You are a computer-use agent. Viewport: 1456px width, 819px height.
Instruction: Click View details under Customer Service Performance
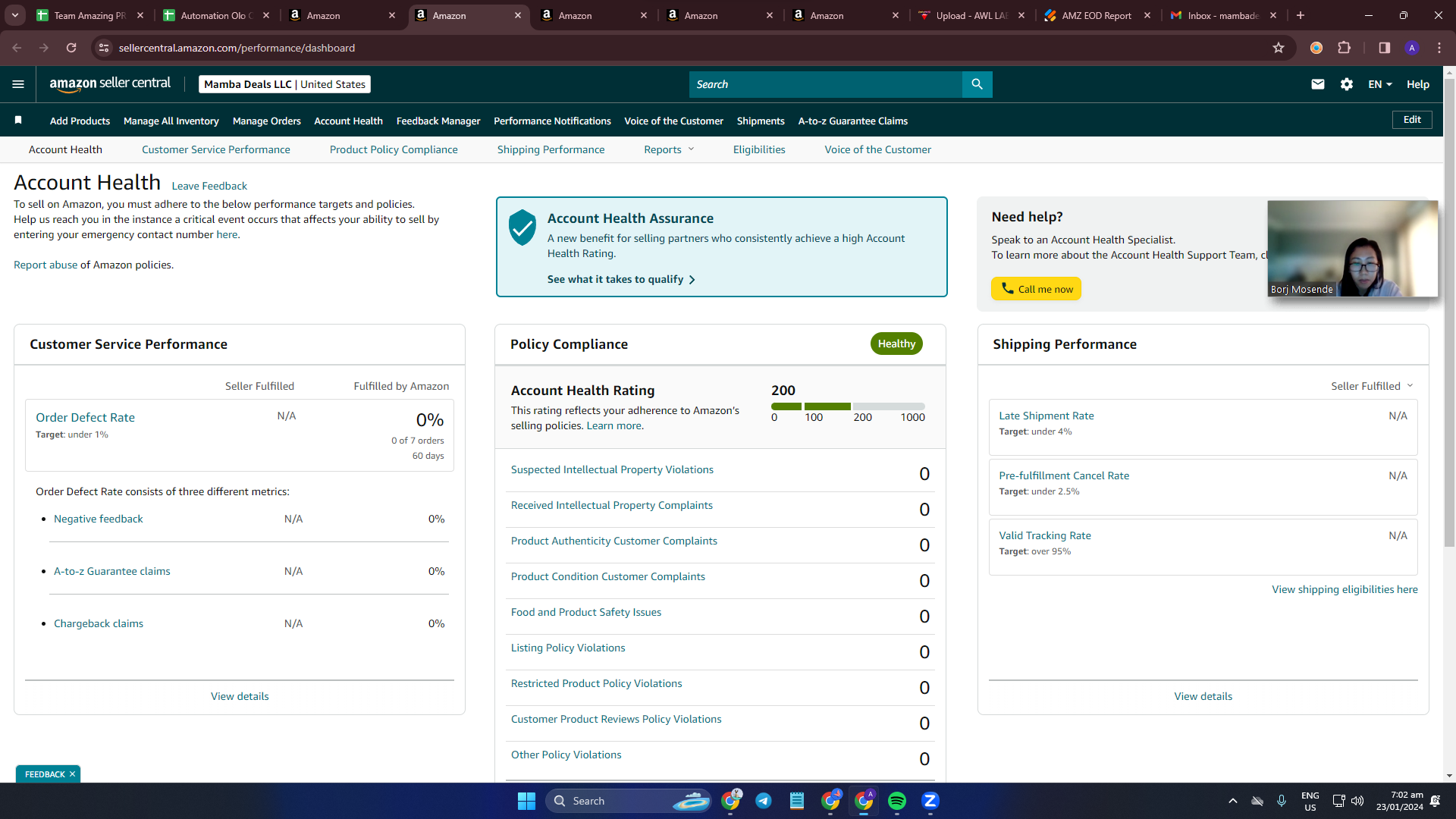pyautogui.click(x=240, y=696)
